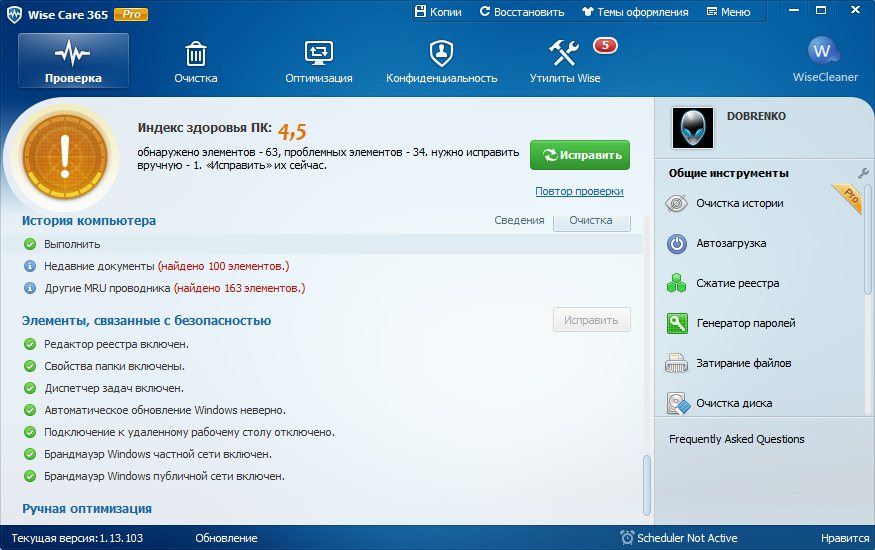Image resolution: width=875 pixels, height=550 pixels.
Task: Click check icon for Брандмауэр публичной сети
Action: [x=30, y=476]
